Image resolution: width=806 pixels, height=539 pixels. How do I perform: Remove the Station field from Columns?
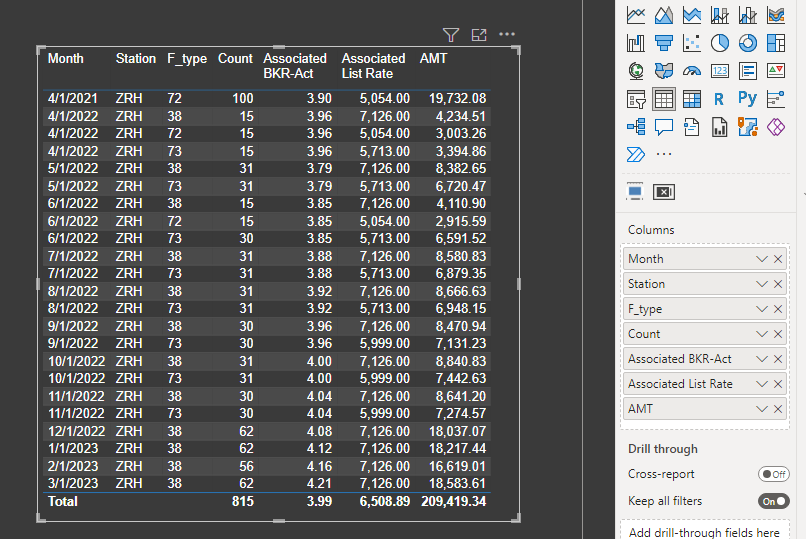point(778,284)
